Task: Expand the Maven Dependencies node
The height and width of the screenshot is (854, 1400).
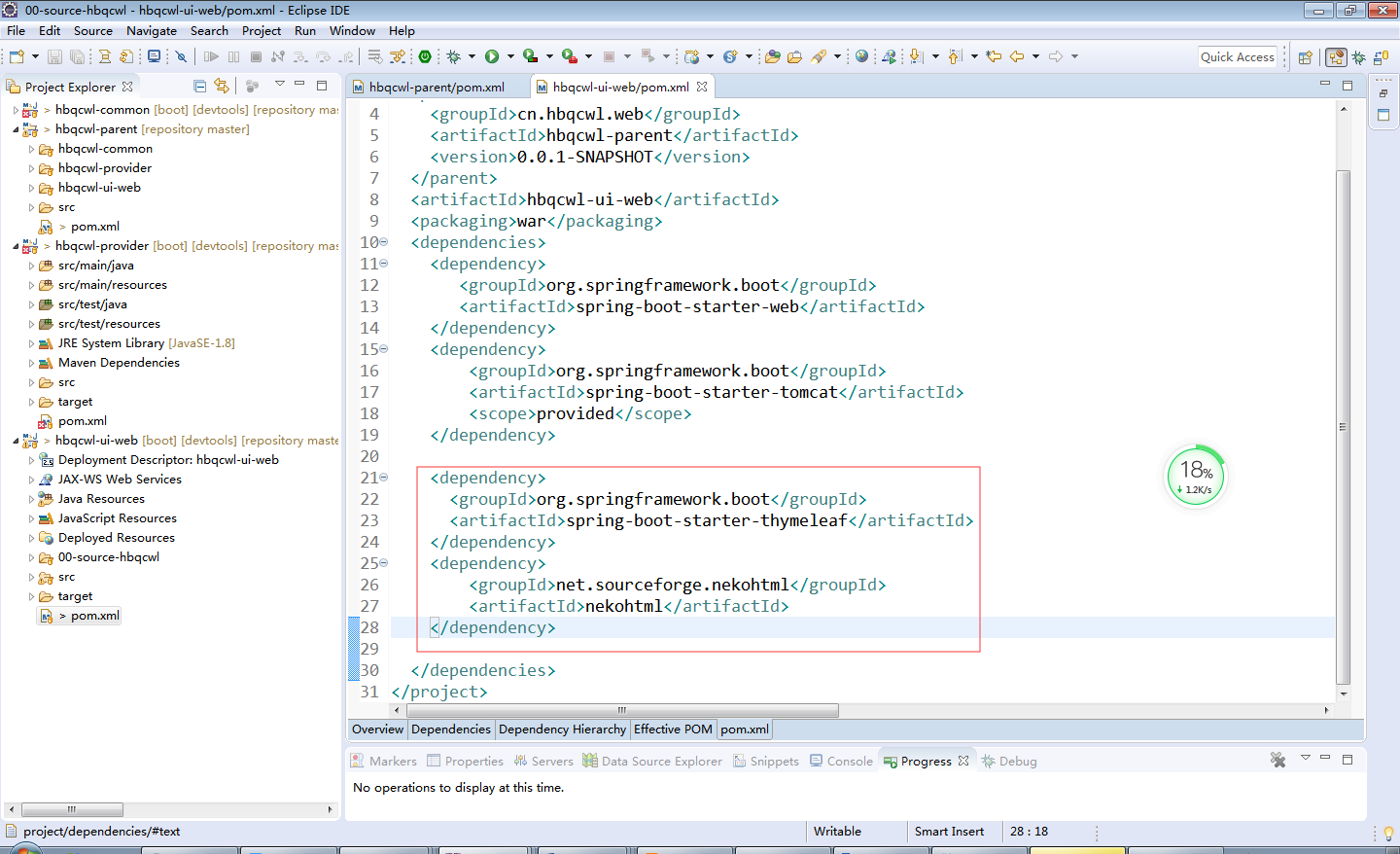Action: coord(31,363)
